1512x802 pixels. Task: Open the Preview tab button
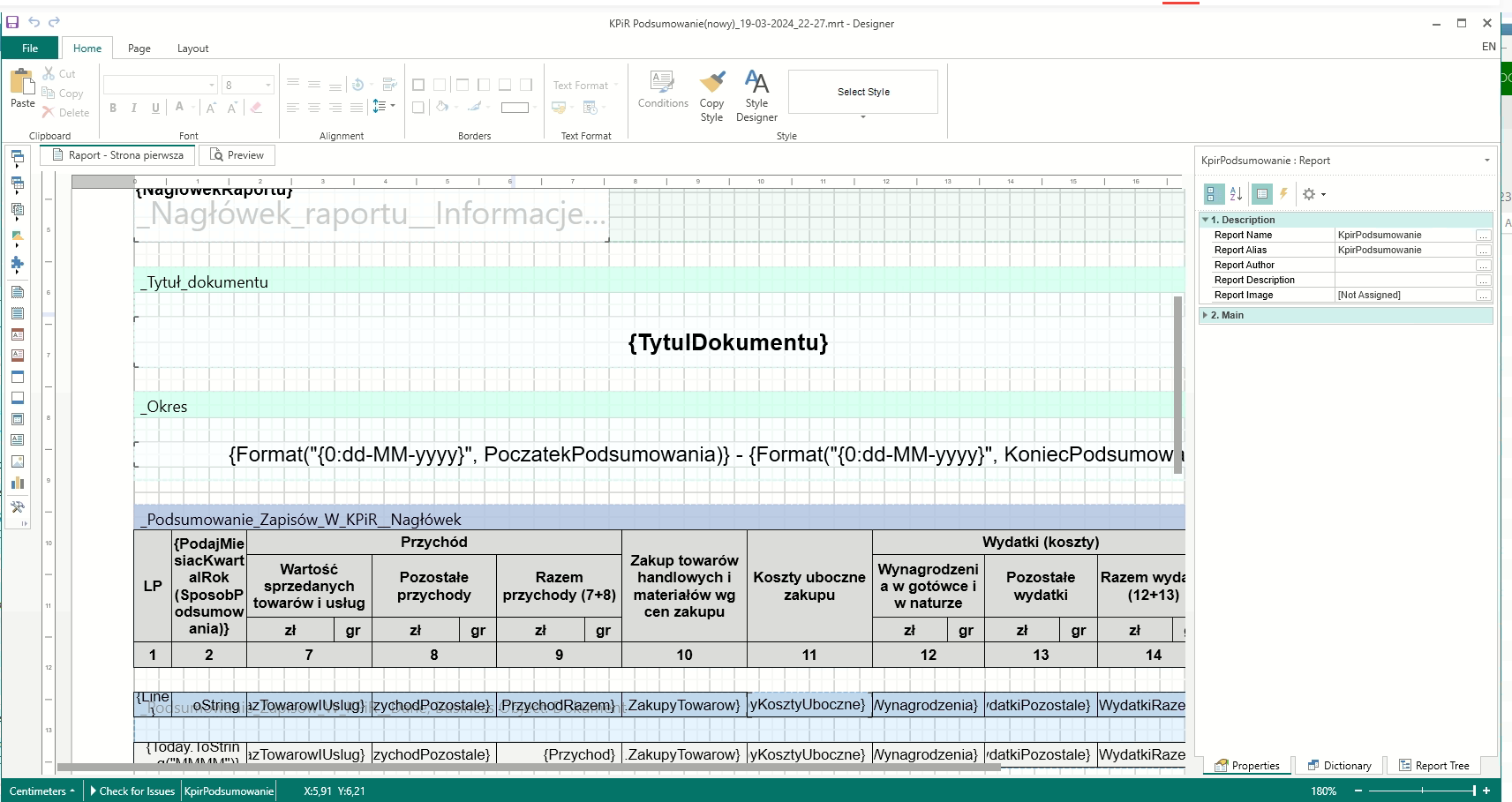pyautogui.click(x=237, y=155)
